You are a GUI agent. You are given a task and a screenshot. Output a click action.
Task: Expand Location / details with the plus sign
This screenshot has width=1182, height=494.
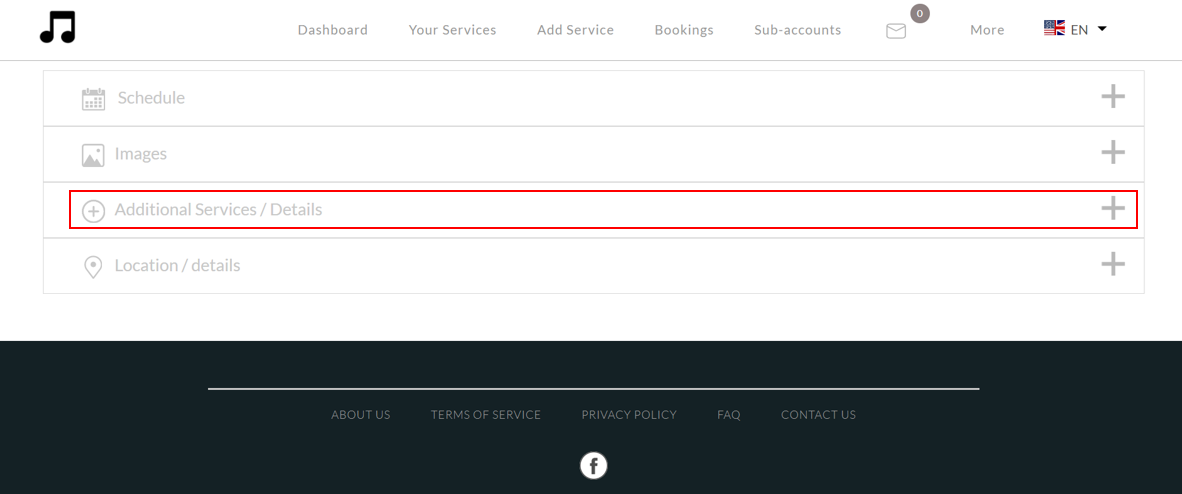click(x=1113, y=265)
